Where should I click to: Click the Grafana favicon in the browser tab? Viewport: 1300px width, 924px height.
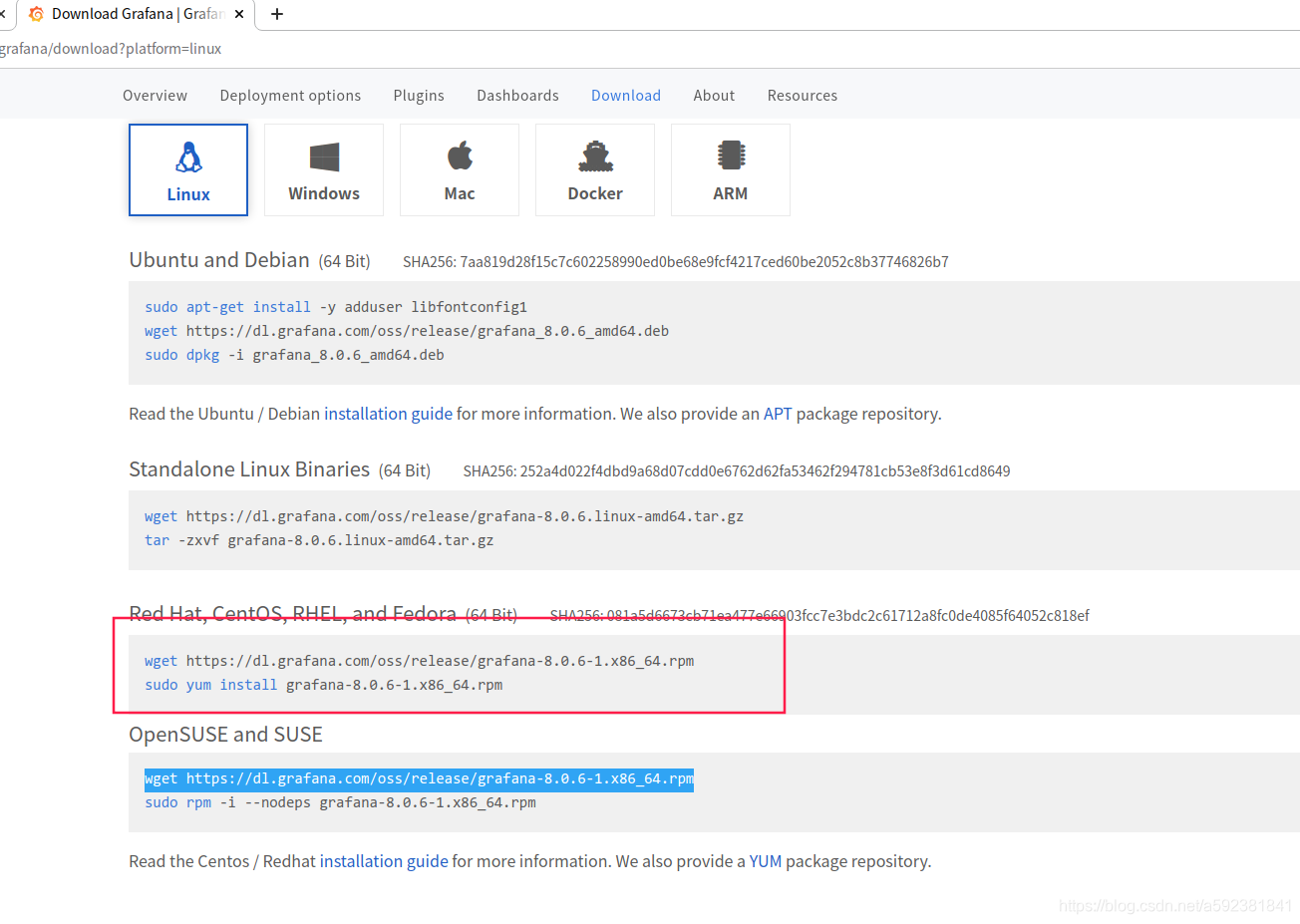(37, 14)
